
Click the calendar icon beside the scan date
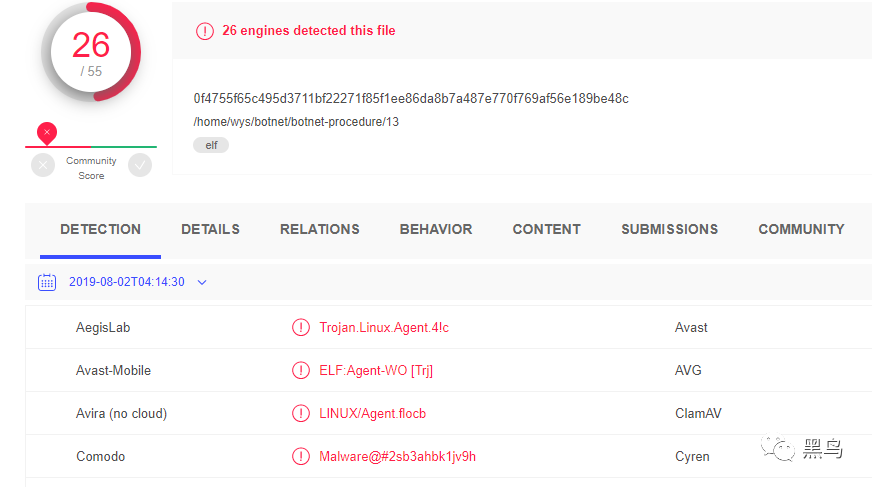click(47, 282)
